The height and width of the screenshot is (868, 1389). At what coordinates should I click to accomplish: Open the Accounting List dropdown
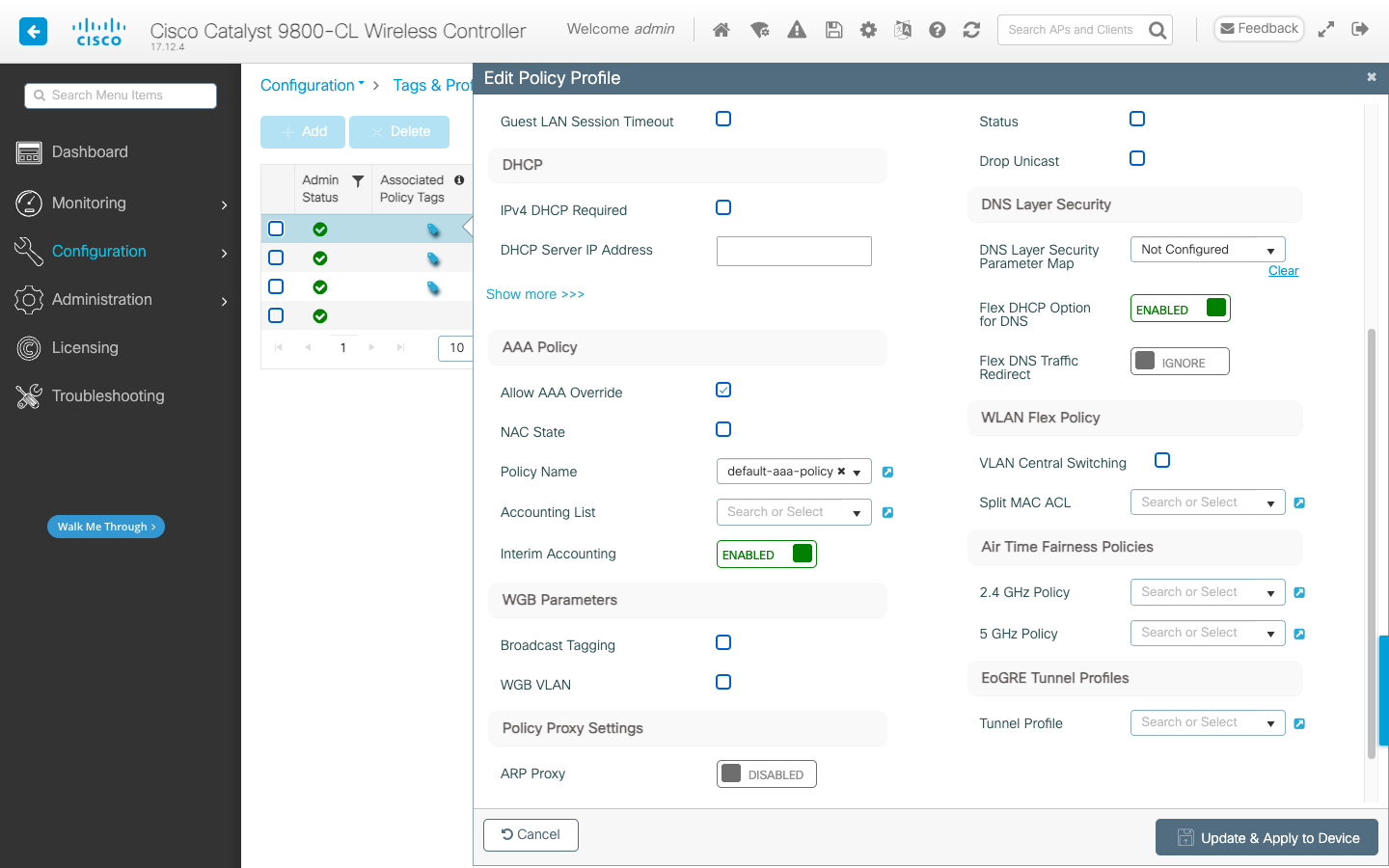point(793,511)
